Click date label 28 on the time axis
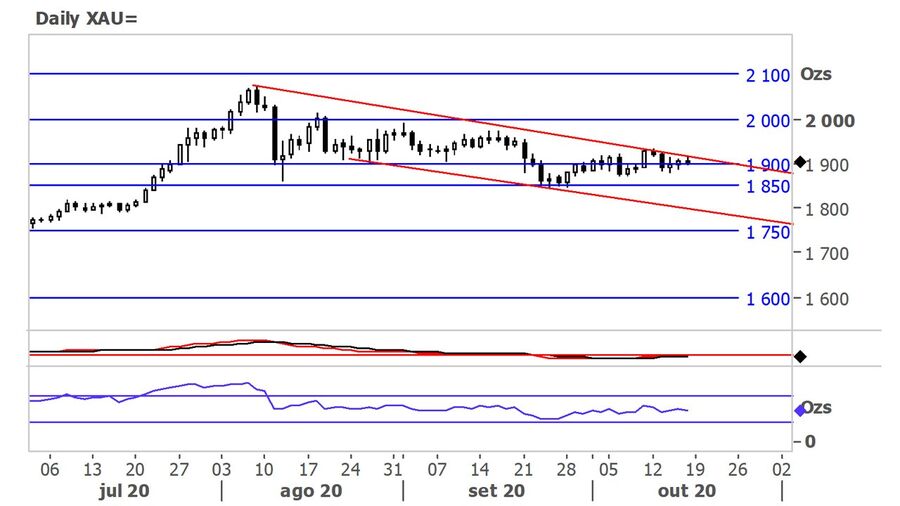 (566, 469)
